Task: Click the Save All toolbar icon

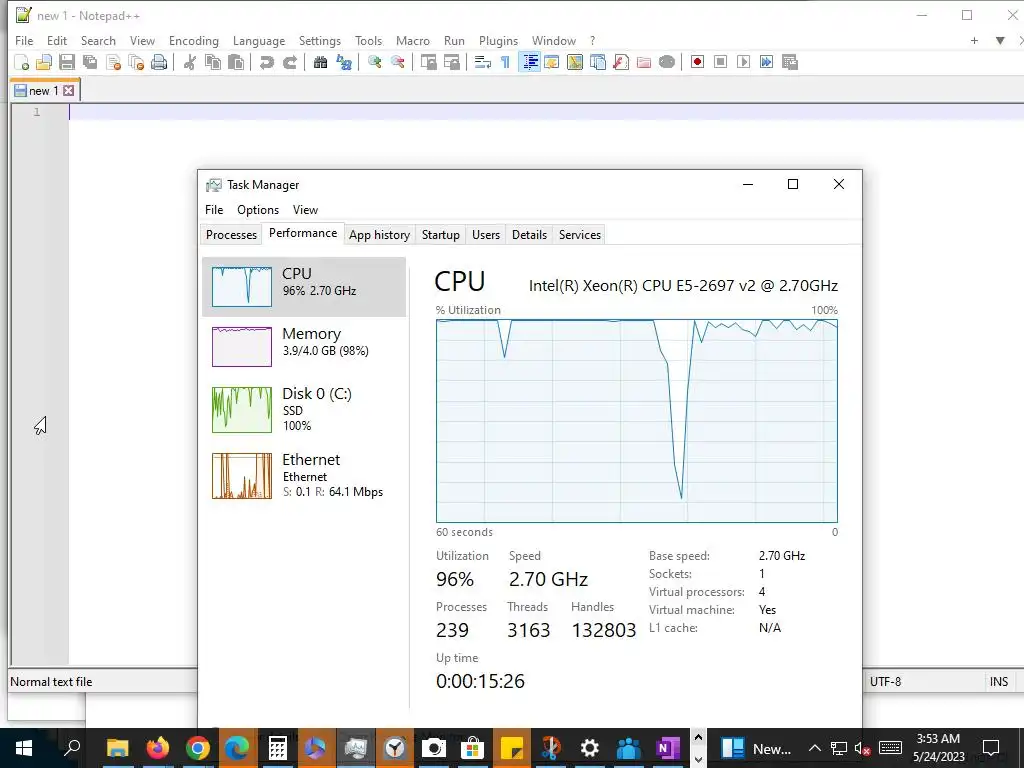Action: click(x=90, y=62)
